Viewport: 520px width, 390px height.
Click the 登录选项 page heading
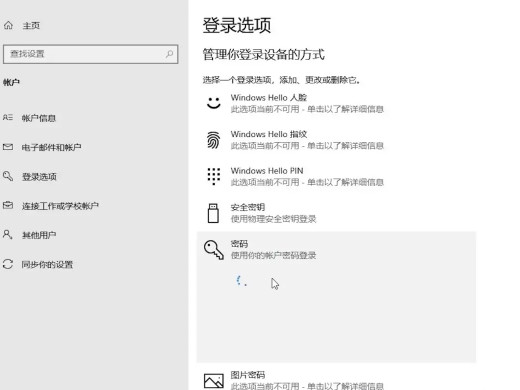coord(237,25)
